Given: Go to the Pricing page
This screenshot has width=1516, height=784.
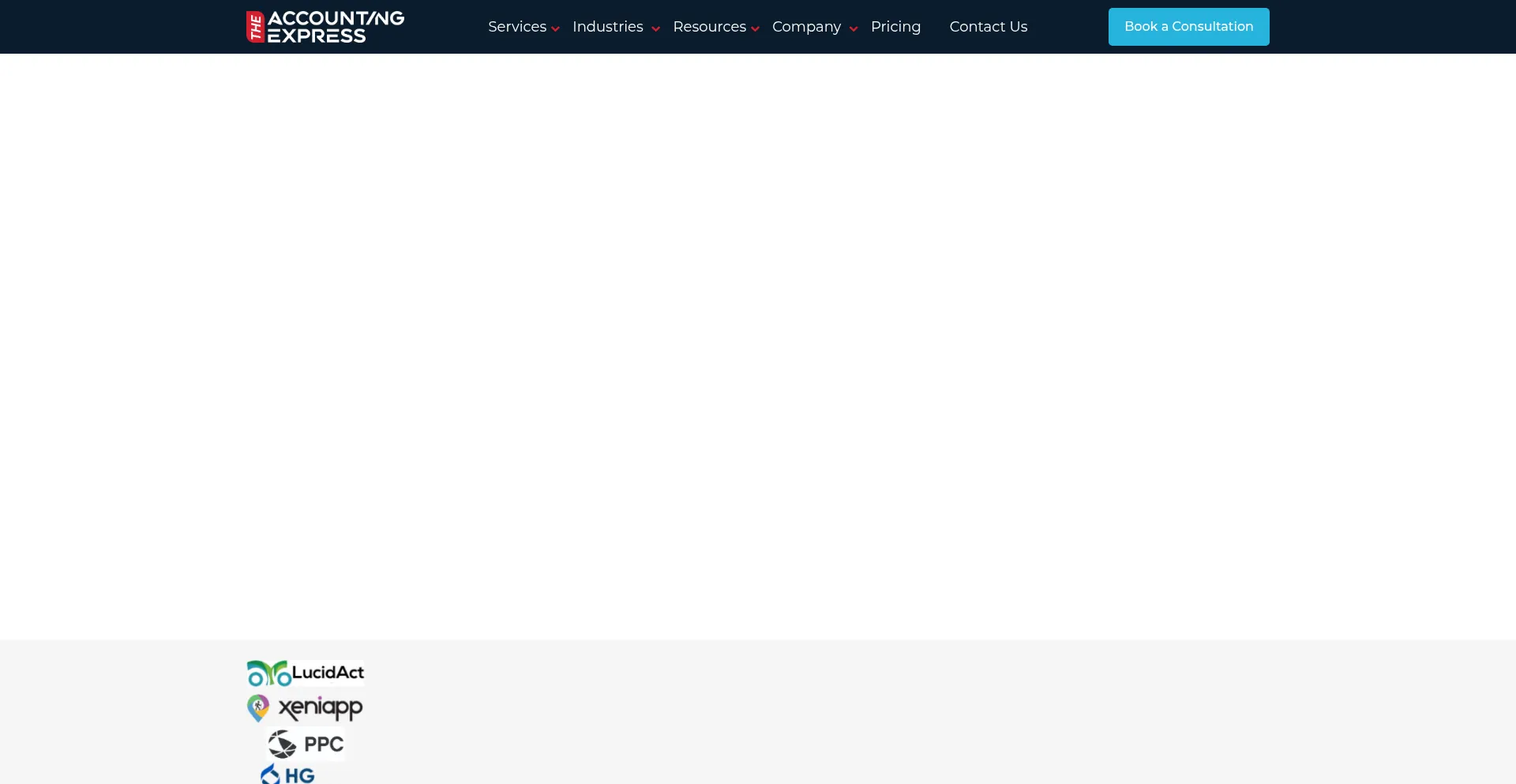Looking at the screenshot, I should coord(895,27).
